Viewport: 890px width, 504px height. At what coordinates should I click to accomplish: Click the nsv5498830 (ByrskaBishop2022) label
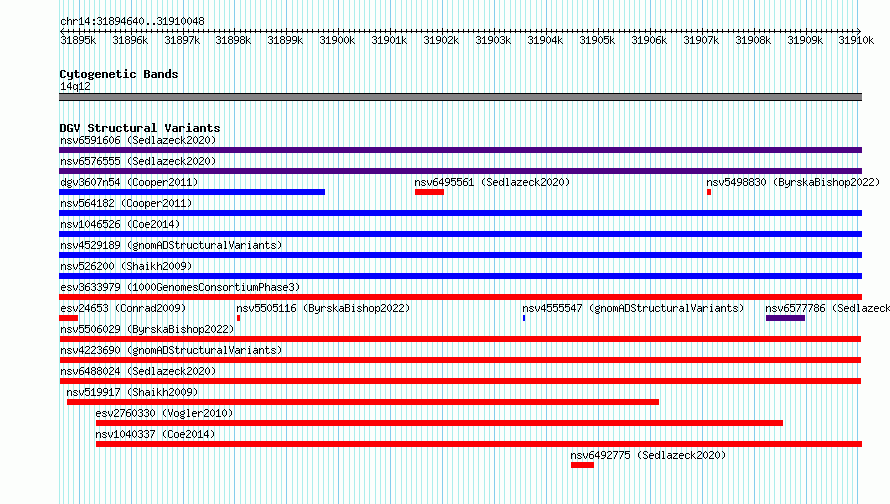click(x=793, y=182)
